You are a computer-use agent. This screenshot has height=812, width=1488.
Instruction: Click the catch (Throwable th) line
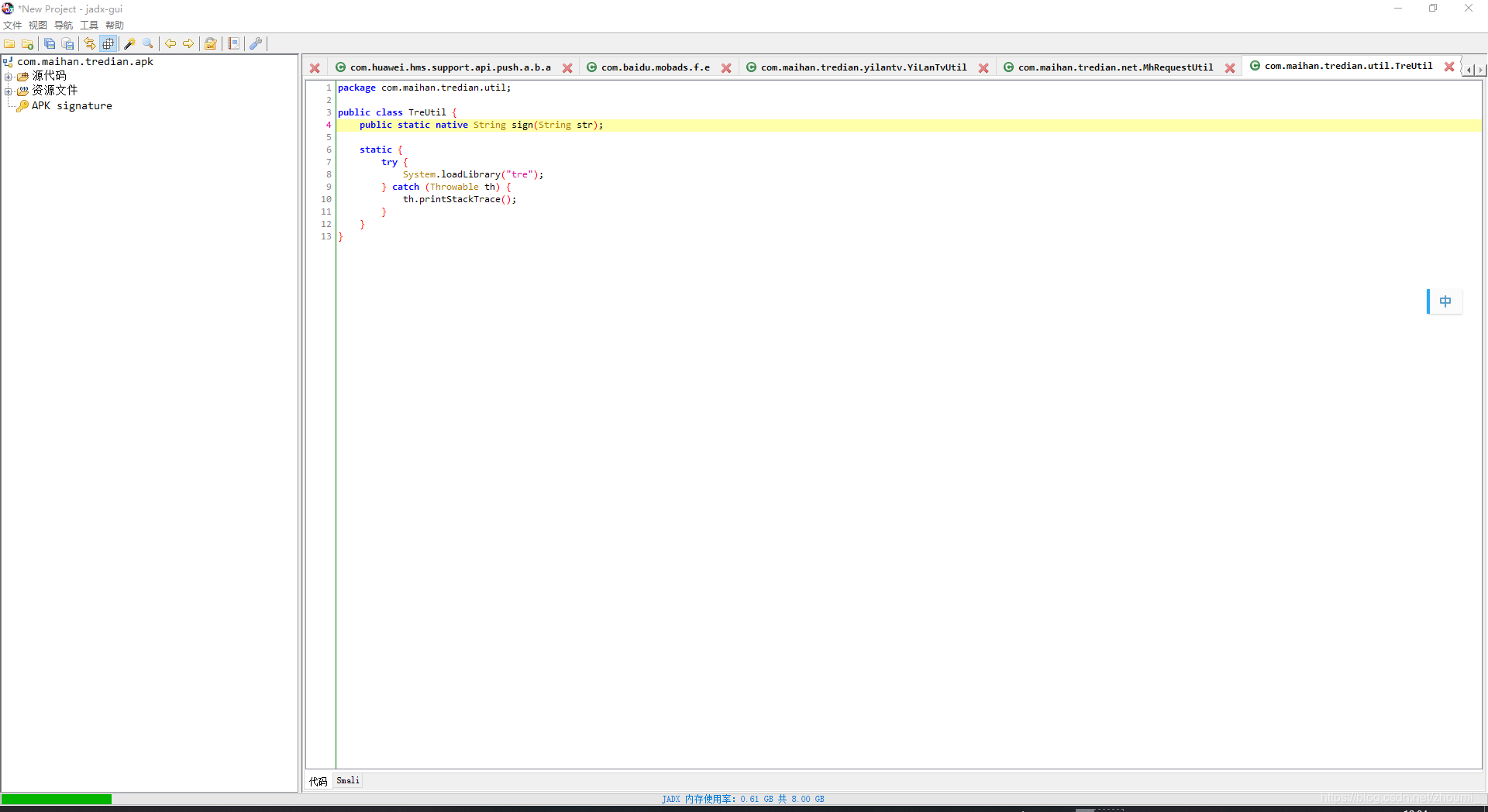tap(446, 187)
